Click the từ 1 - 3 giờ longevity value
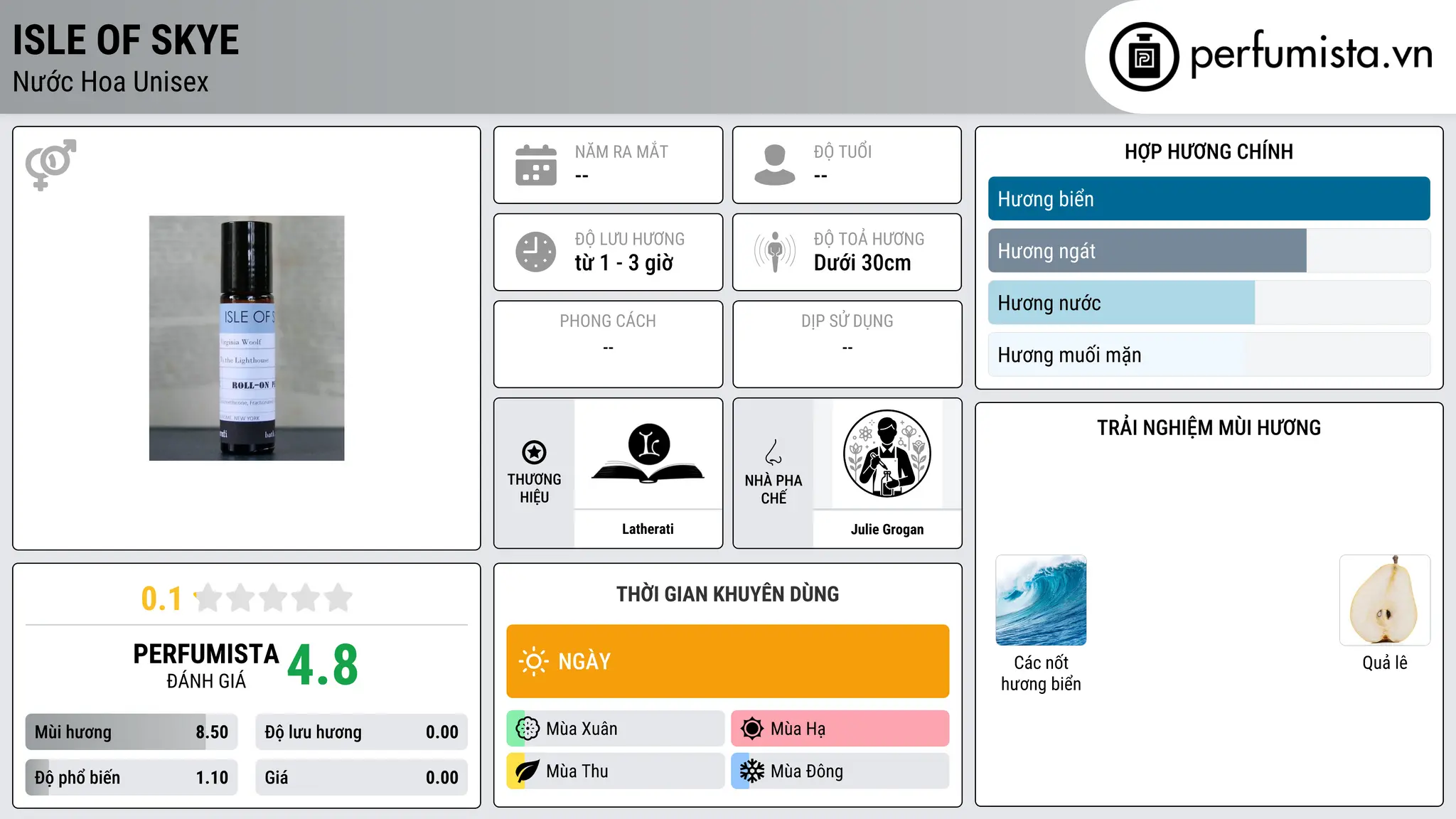The height and width of the screenshot is (819, 1456). click(623, 263)
